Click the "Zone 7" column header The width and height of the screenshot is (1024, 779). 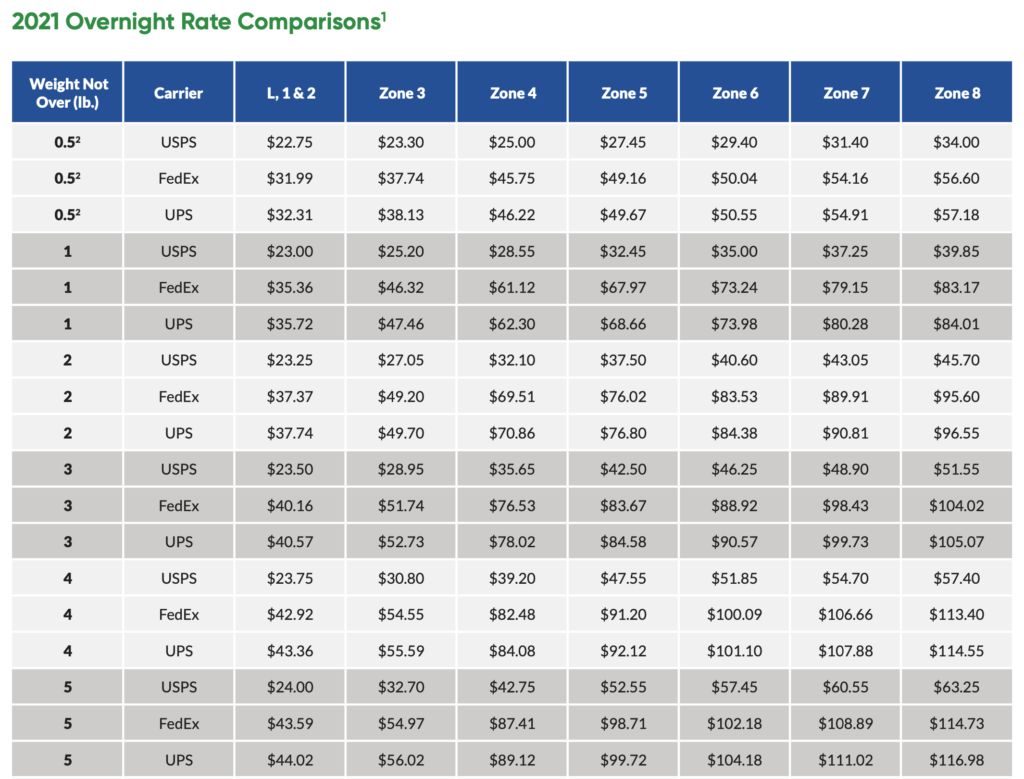coord(846,93)
